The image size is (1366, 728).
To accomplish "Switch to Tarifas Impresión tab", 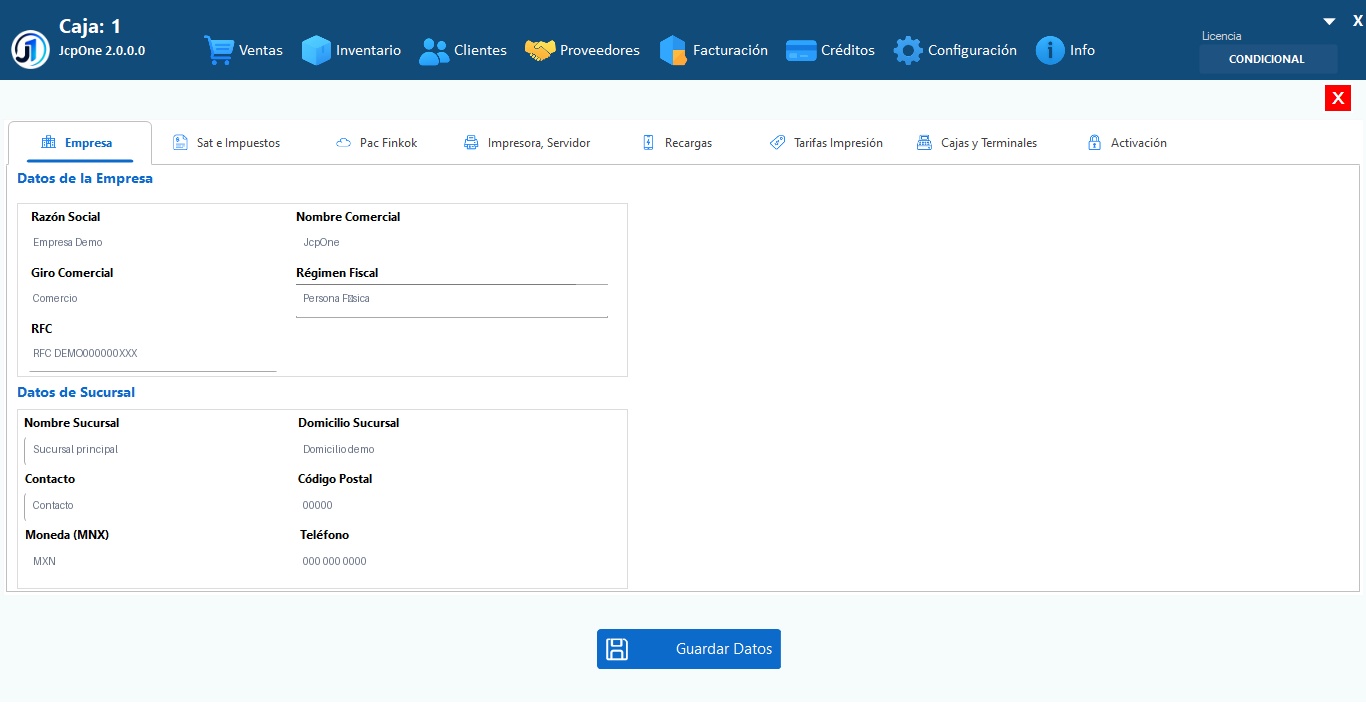I will click(x=826, y=143).
